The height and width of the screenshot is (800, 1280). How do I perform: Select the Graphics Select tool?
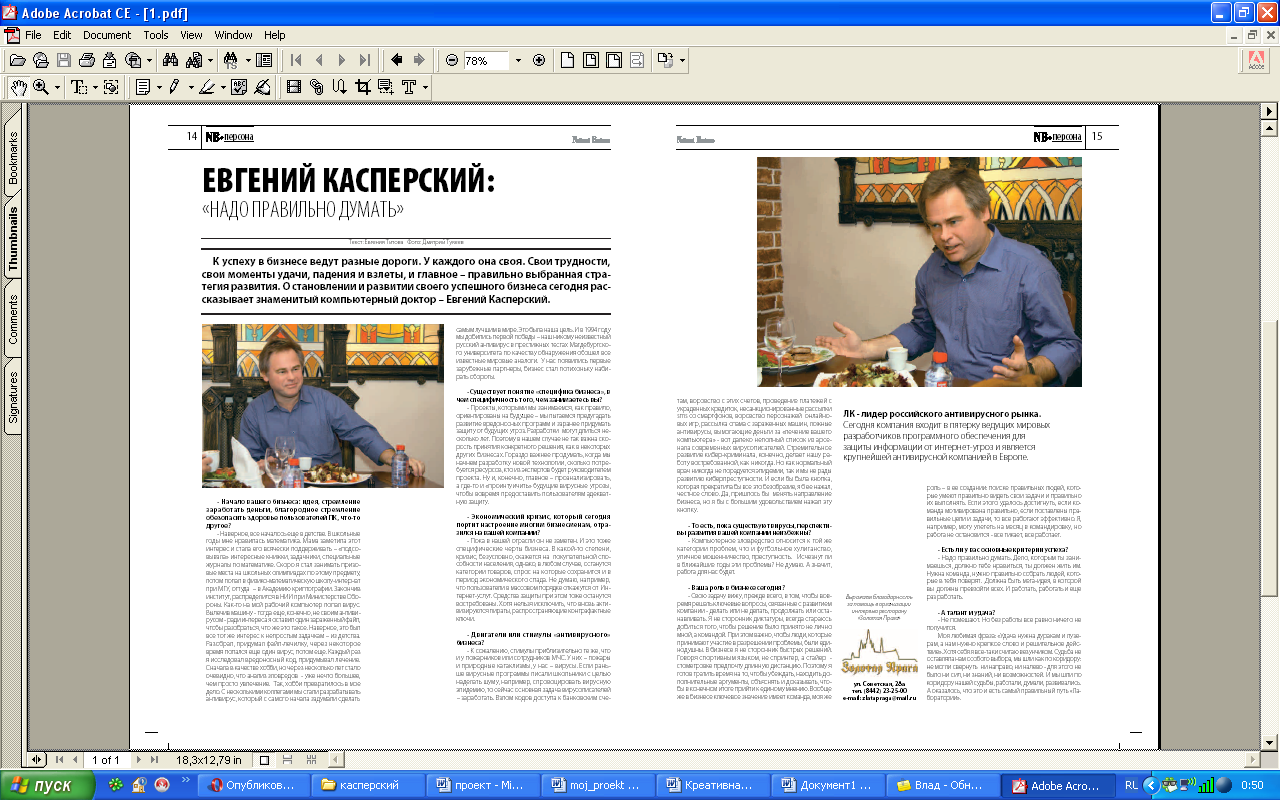coord(111,87)
